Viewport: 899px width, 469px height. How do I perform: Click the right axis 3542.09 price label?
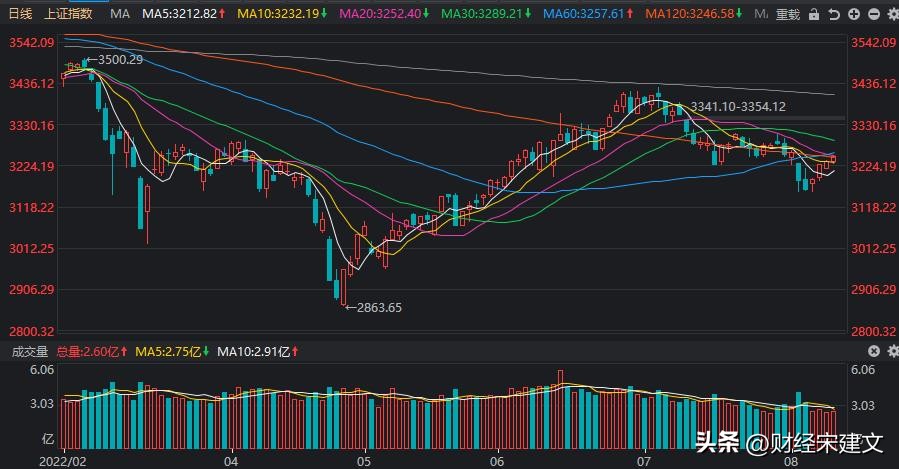click(x=873, y=42)
